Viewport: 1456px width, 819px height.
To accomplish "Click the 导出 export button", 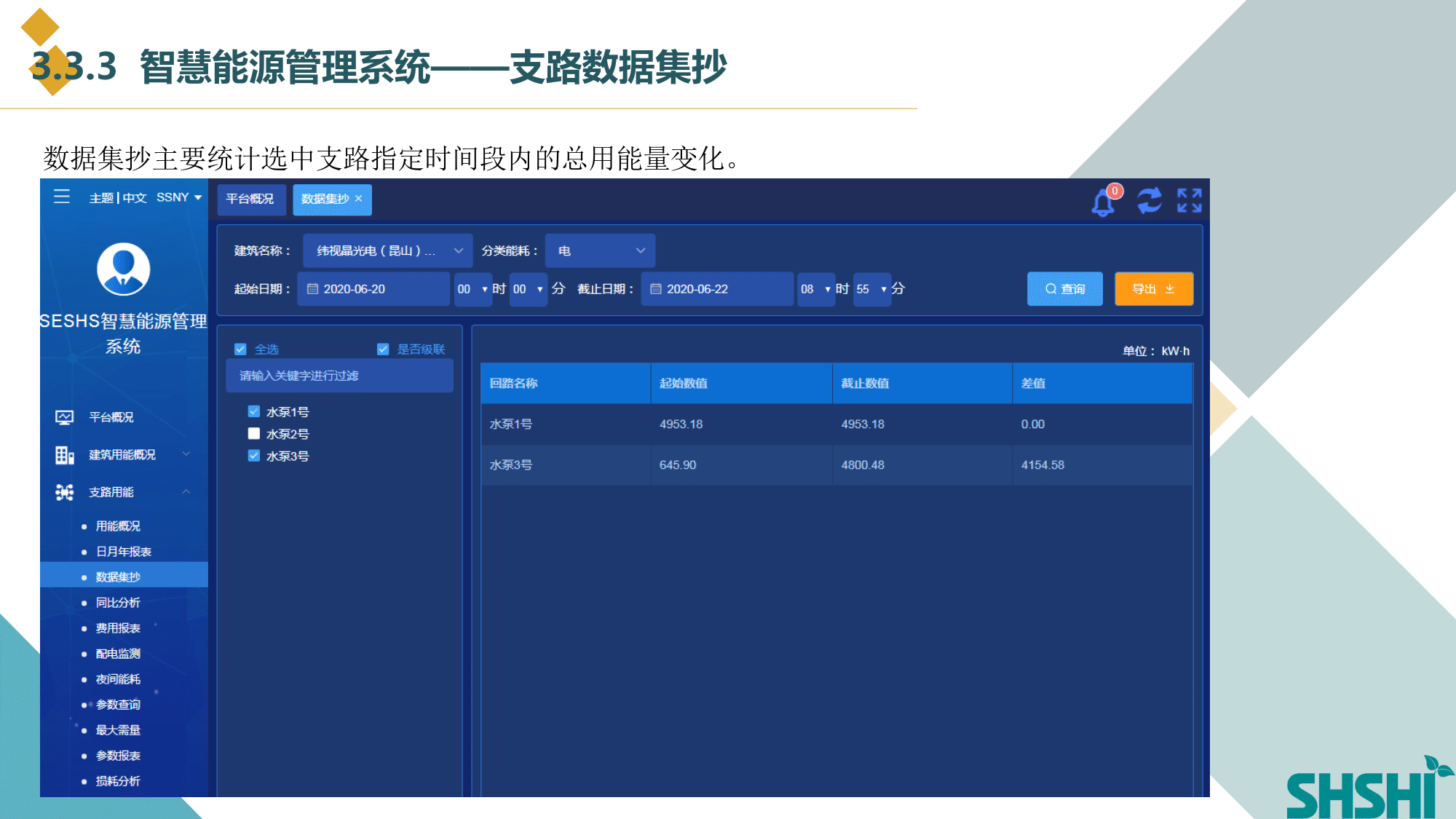I will pos(1154,289).
